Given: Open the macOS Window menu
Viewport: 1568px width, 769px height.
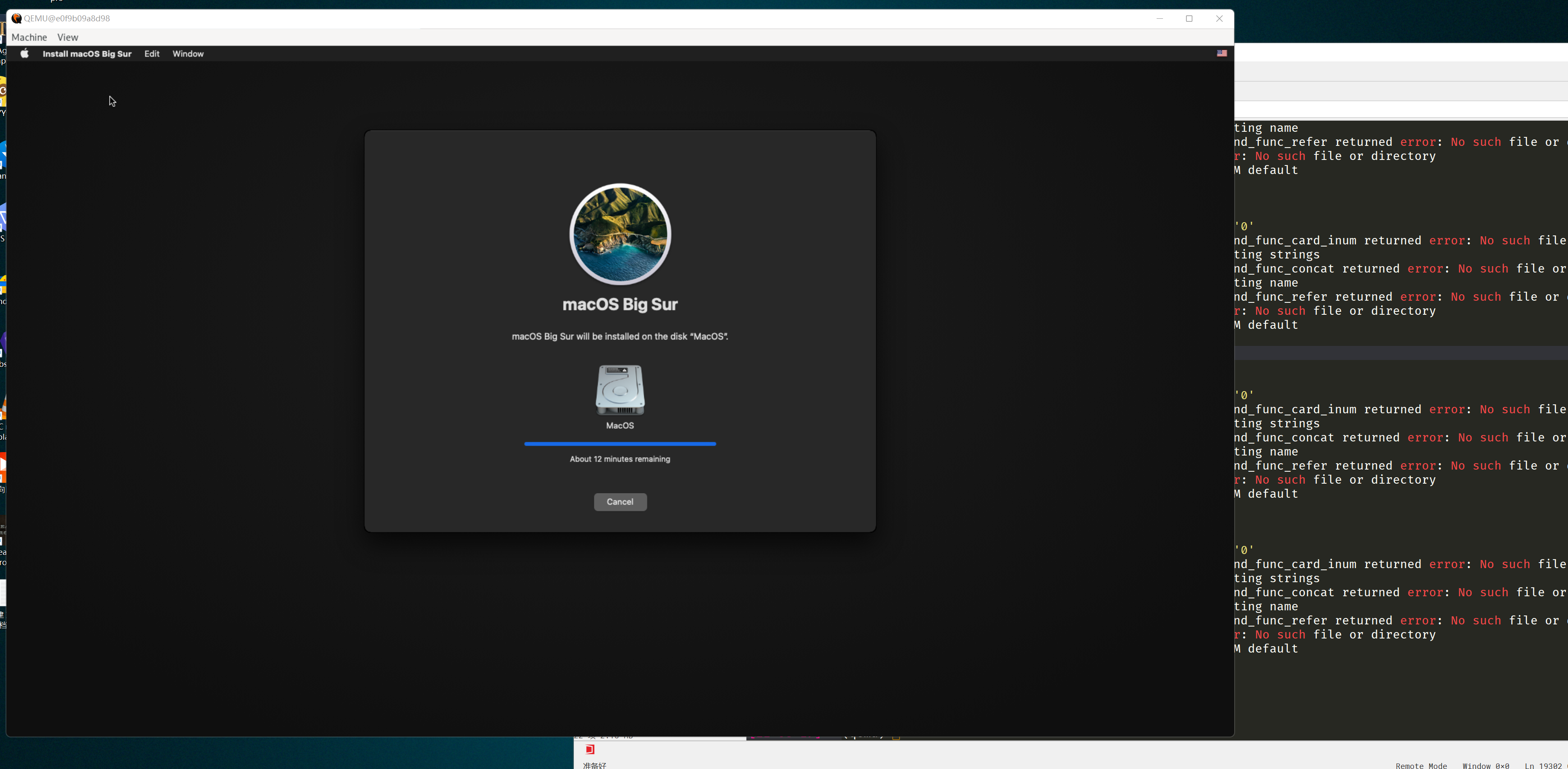Looking at the screenshot, I should coord(188,54).
